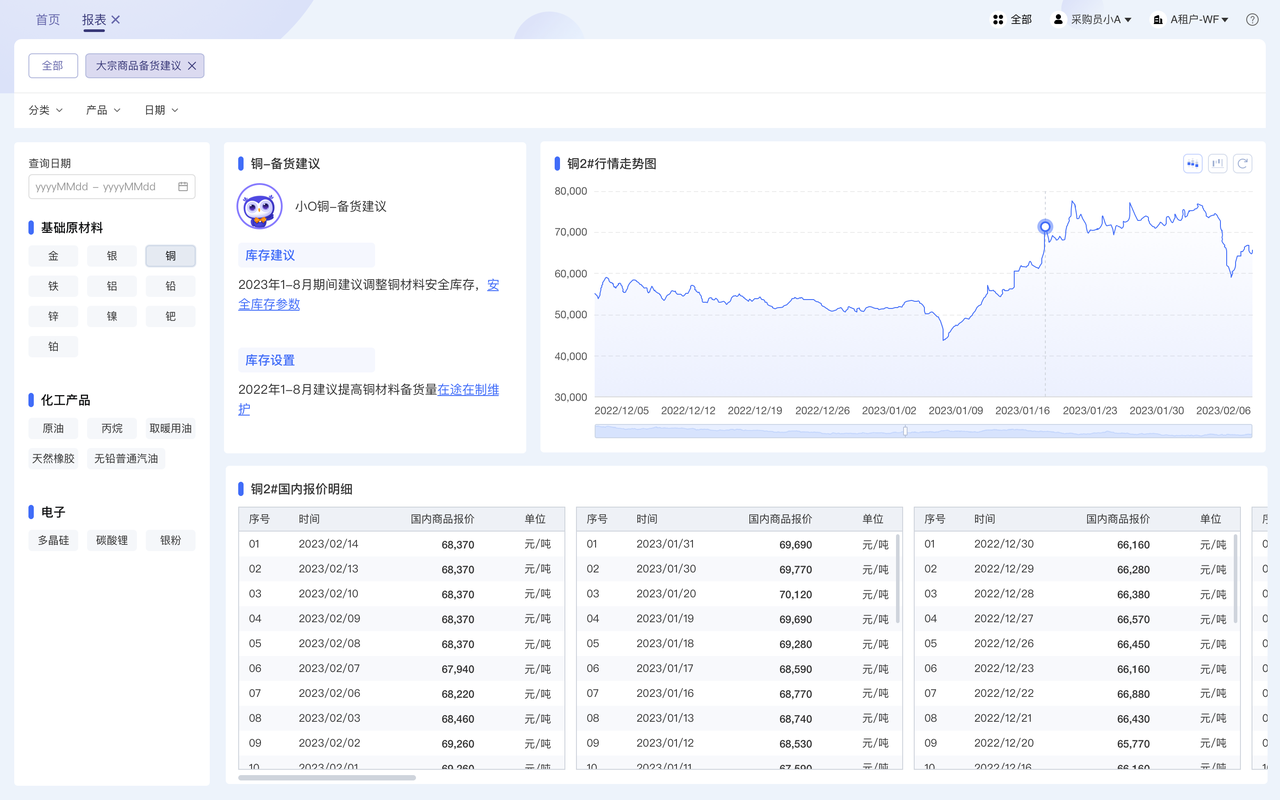Click the four-dot grid icon beside 全部

pyautogui.click(x=997, y=20)
